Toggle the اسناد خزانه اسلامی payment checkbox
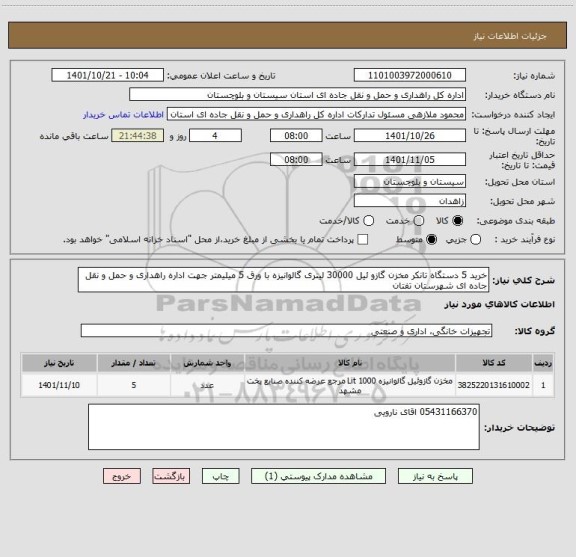The image size is (576, 557). [x=363, y=240]
